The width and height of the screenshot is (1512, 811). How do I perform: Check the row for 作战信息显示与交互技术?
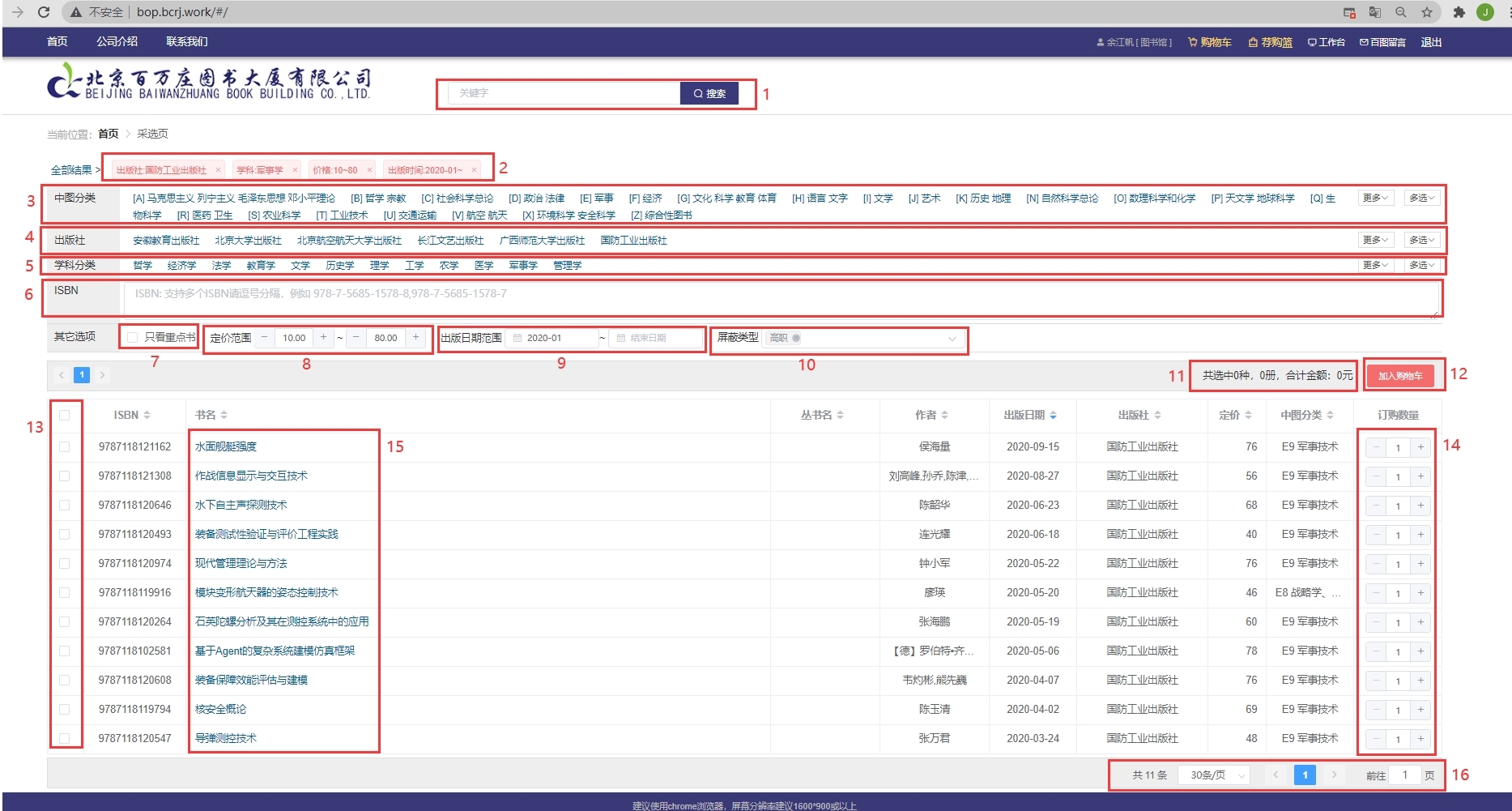65,476
